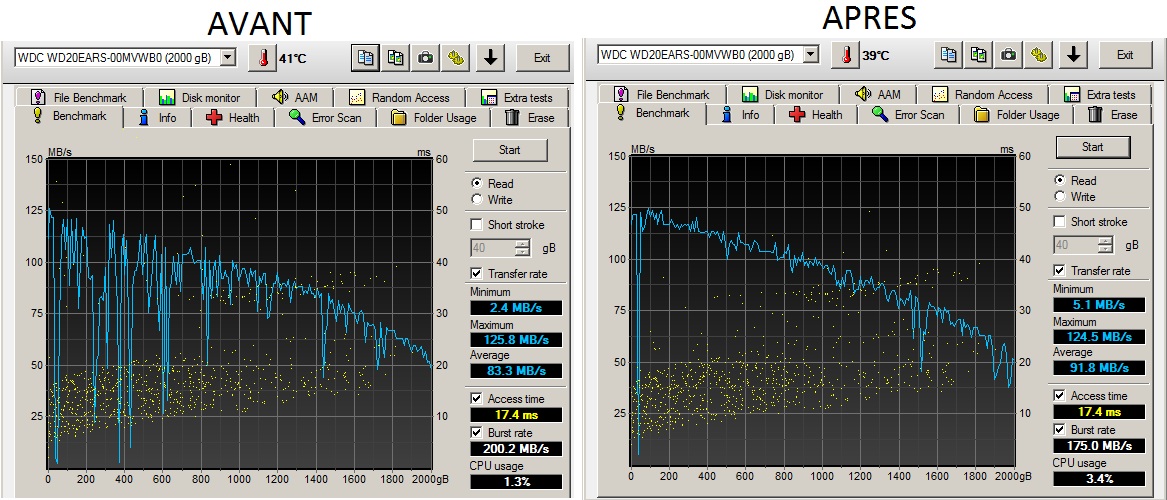
Task: Expand drive selection dropdown in AVANT window
Action: (228, 58)
